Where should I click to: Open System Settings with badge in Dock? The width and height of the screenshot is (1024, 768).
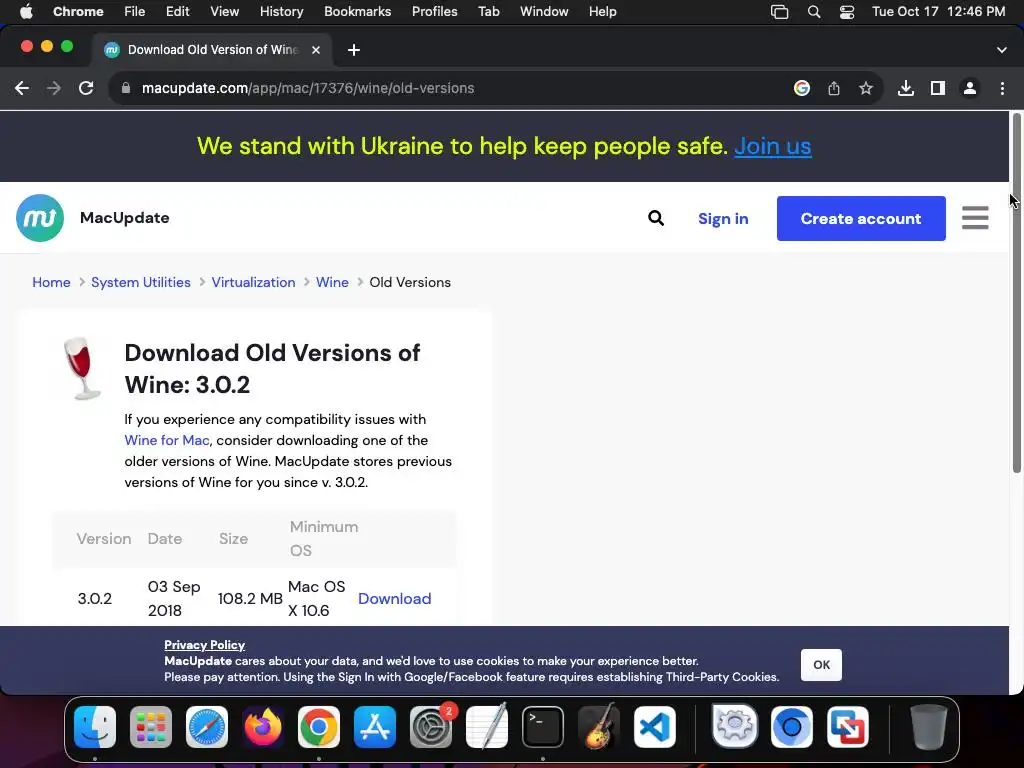point(431,727)
